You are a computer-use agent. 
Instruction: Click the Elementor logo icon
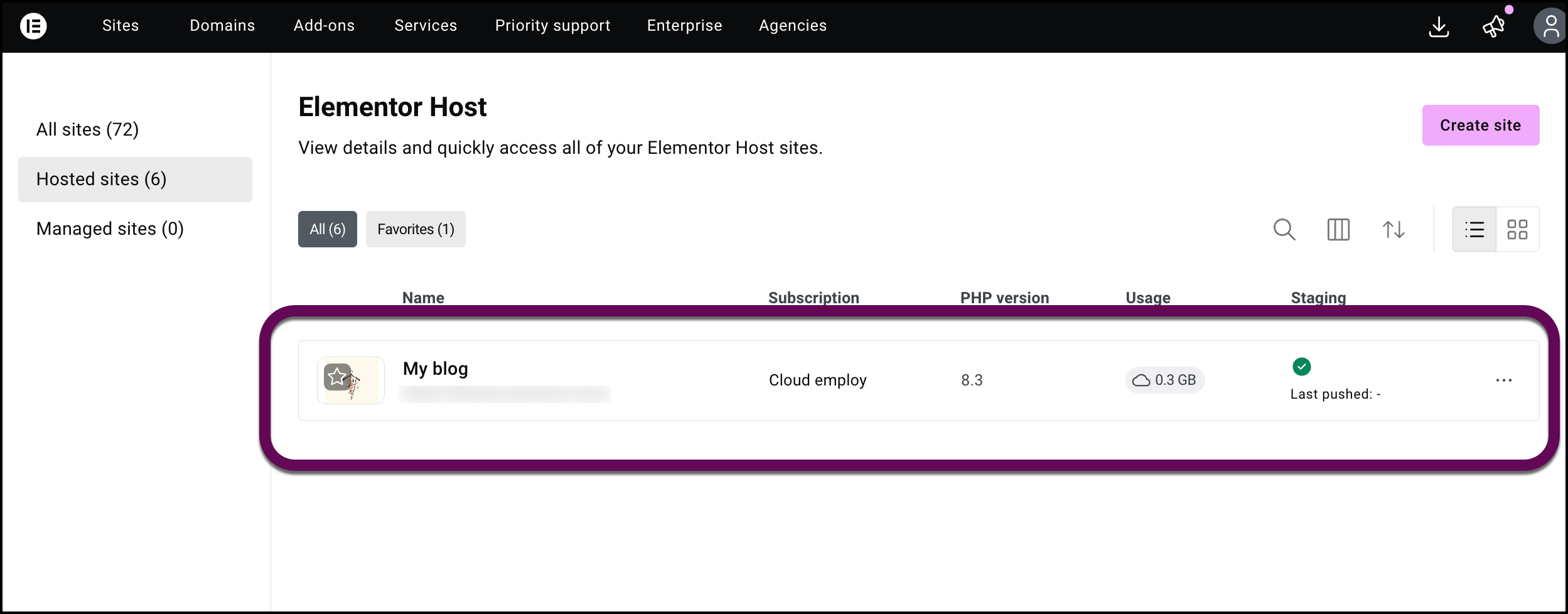click(x=33, y=26)
